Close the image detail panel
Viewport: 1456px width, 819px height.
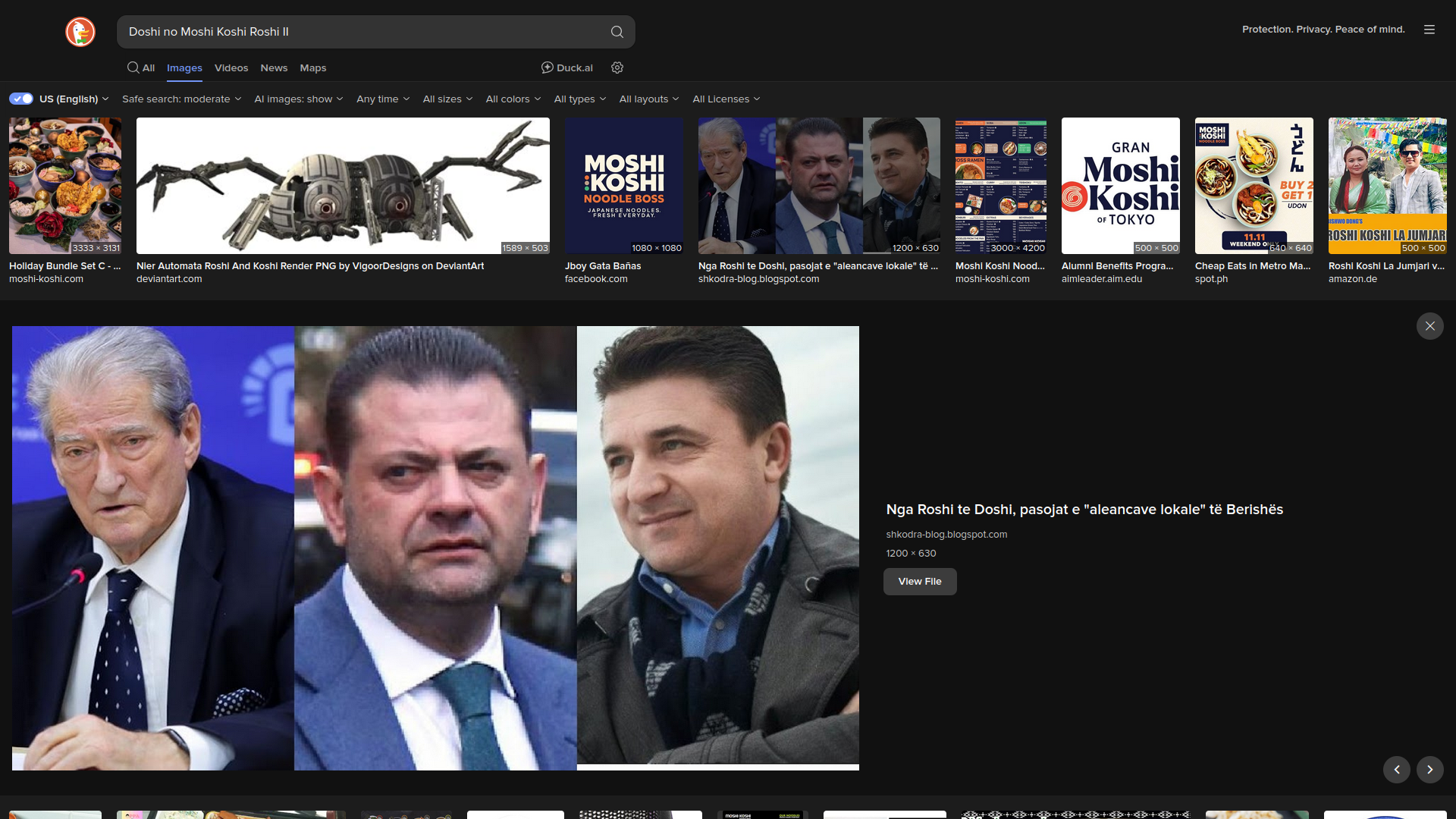[1429, 326]
